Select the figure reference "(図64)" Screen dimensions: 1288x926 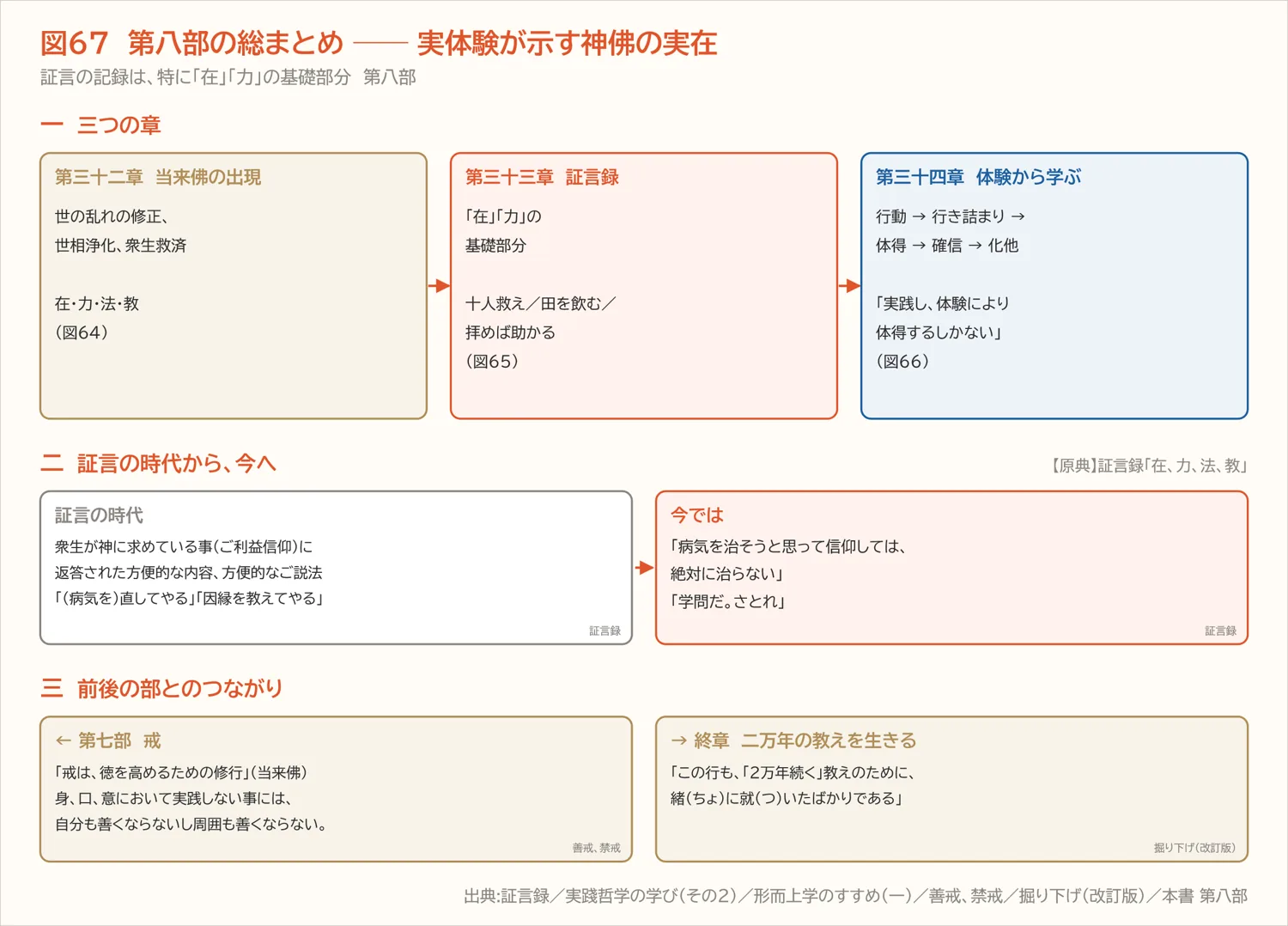pyautogui.click(x=82, y=332)
